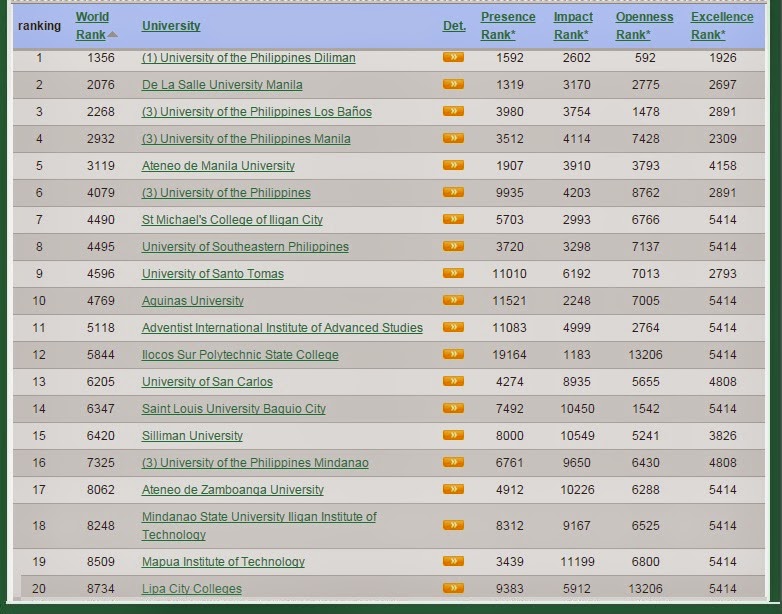Open St Michael's College of Iligan City link
This screenshot has width=782, height=614.
point(232,219)
